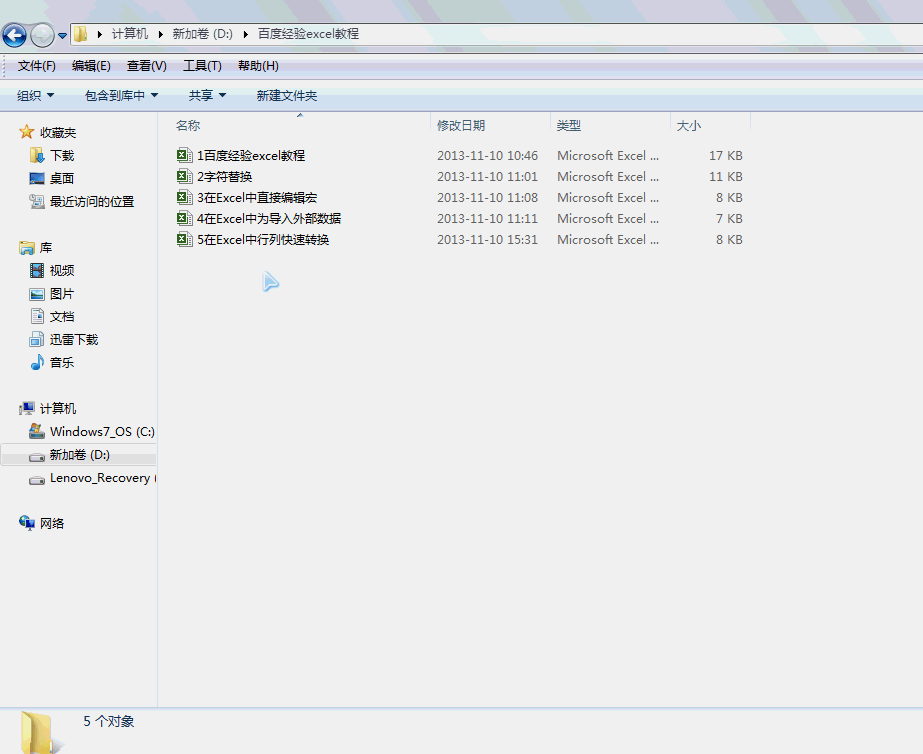Viewport: 923px width, 754px height.
Task: Click the Excel icon of 3在Excel中直接编辑宏
Action: (x=184, y=198)
